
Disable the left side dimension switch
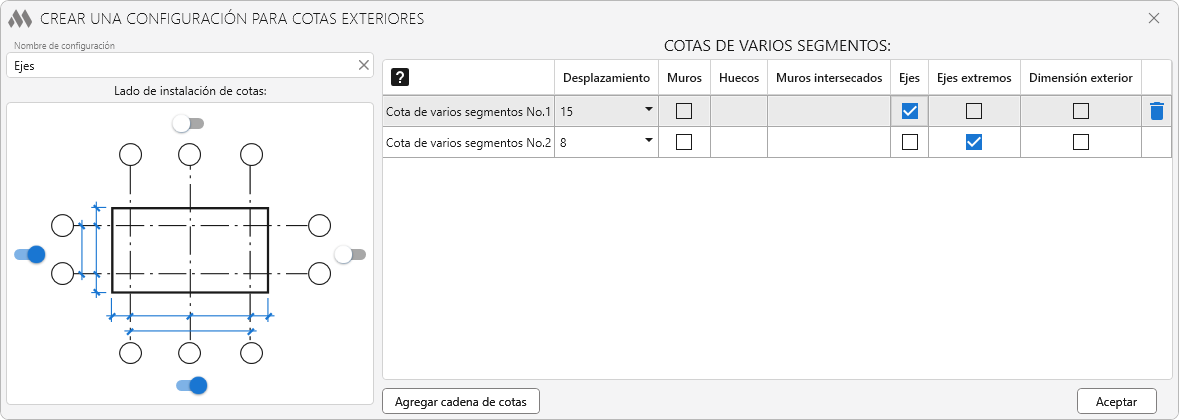[30, 254]
